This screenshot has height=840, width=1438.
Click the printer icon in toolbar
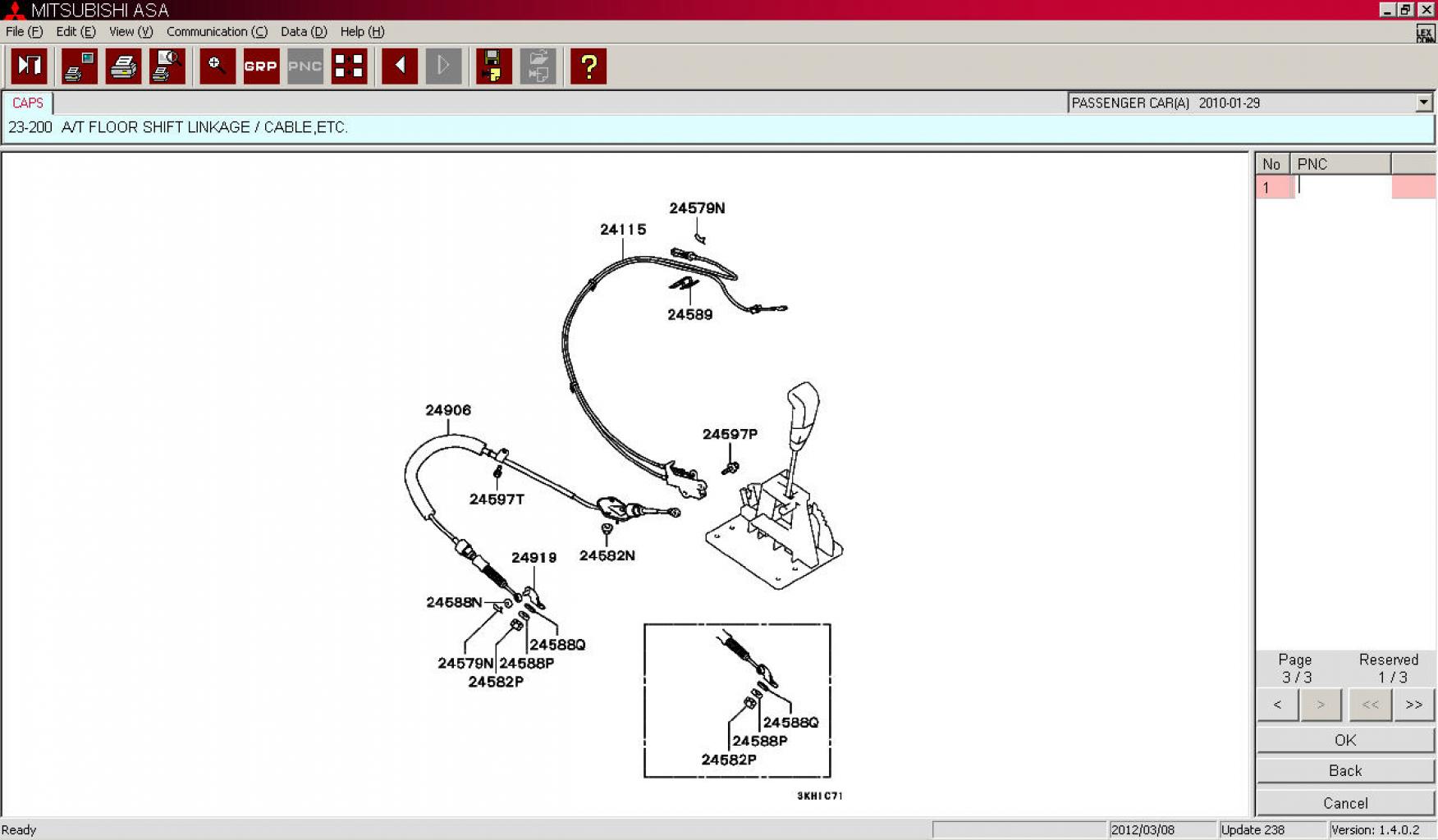124,66
